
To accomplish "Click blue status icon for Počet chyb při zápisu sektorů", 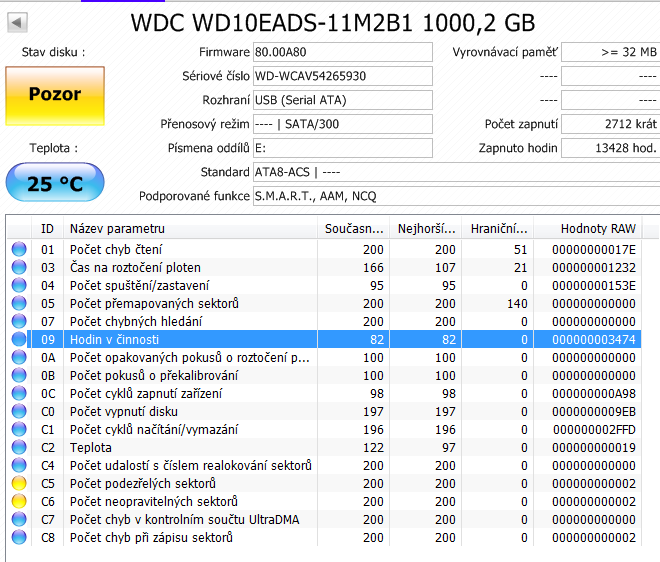I will (19, 537).
